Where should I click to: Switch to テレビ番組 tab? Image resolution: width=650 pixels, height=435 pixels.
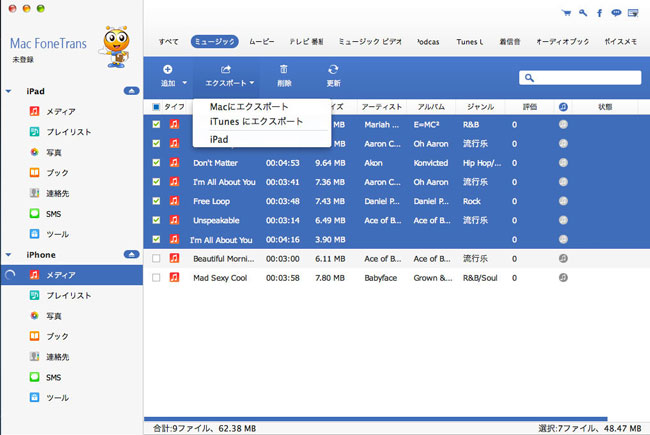pos(306,41)
